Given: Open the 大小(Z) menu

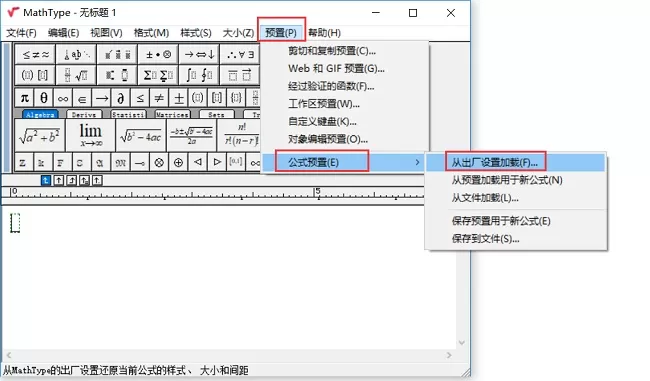Looking at the screenshot, I should tap(238, 33).
